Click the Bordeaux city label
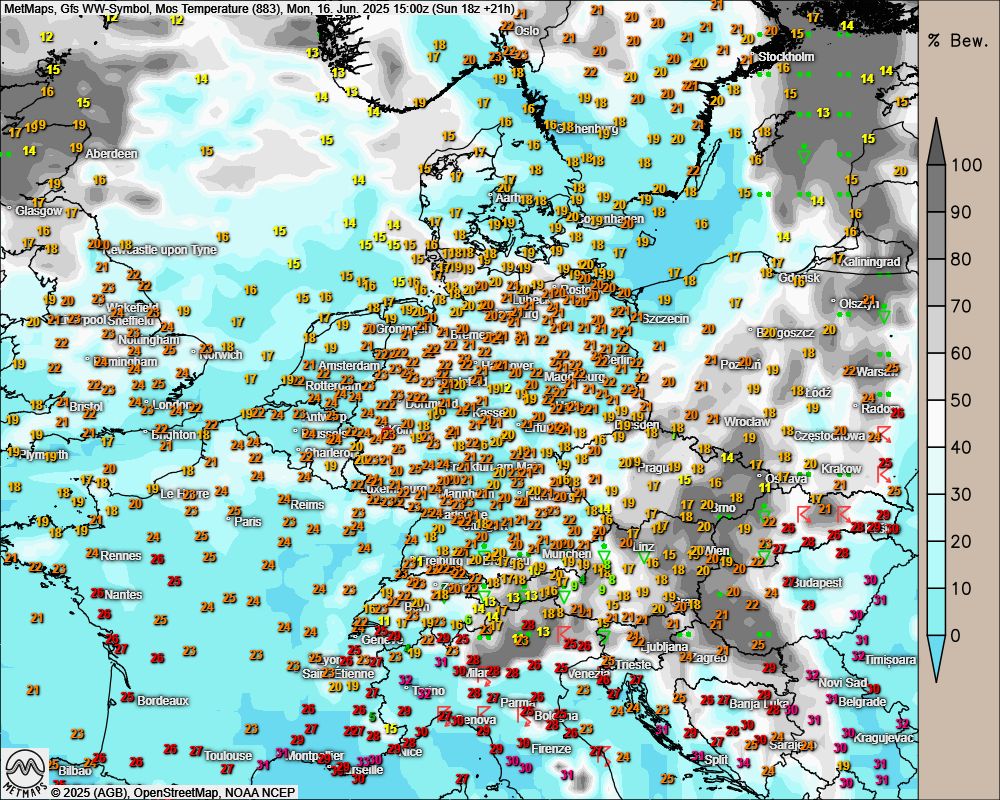The image size is (1000, 800). tap(163, 701)
